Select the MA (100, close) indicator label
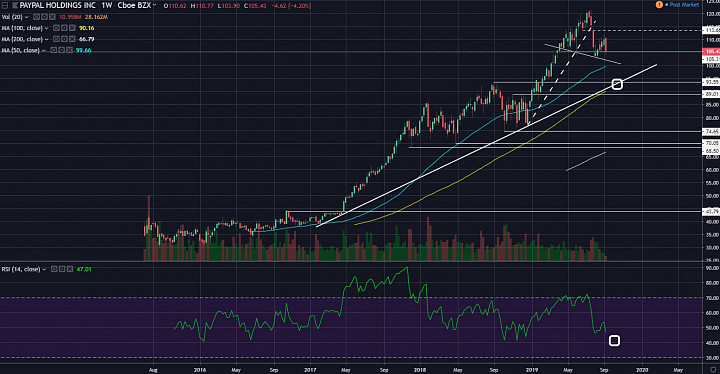The image size is (720, 374). coord(22,28)
